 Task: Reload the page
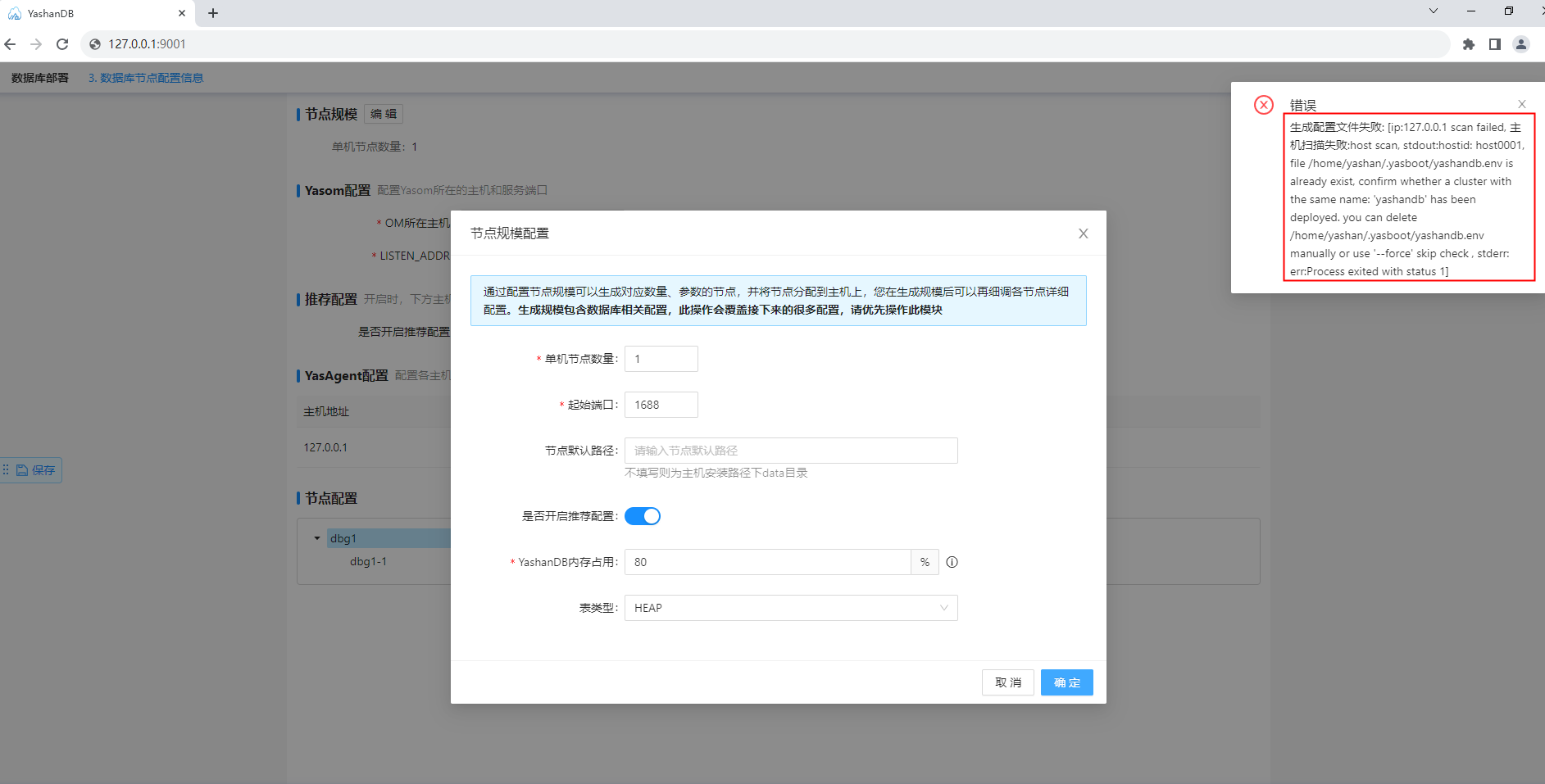[62, 44]
